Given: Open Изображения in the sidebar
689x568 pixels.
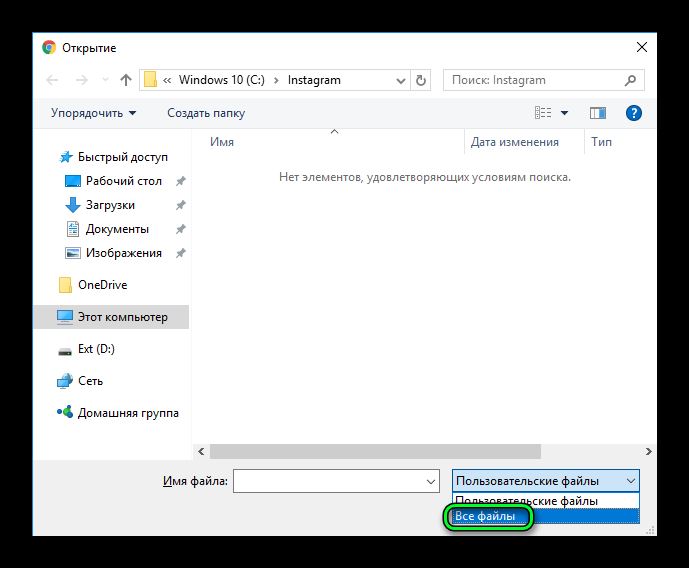Looking at the screenshot, I should (123, 253).
